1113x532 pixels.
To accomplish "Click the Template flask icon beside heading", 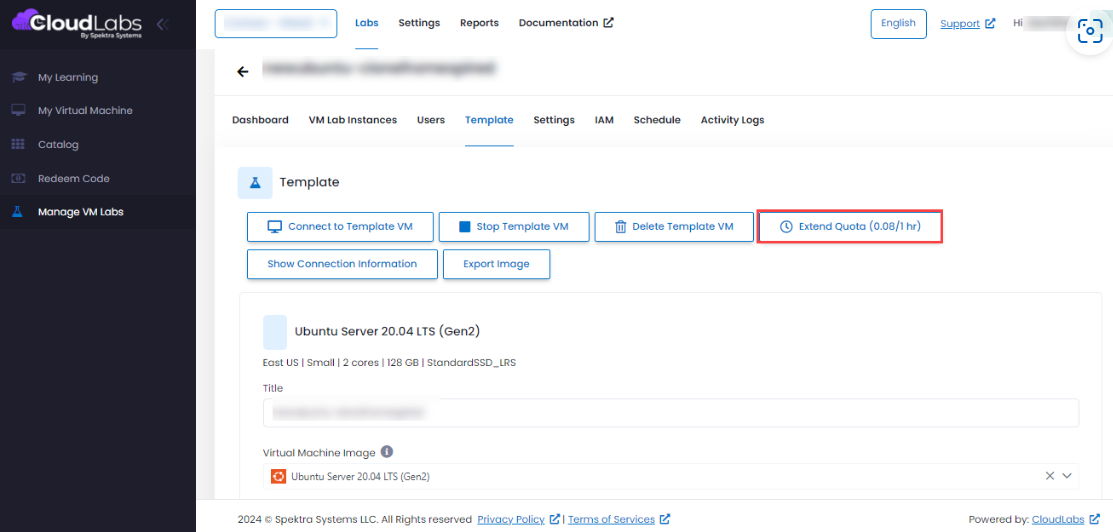I will [255, 183].
